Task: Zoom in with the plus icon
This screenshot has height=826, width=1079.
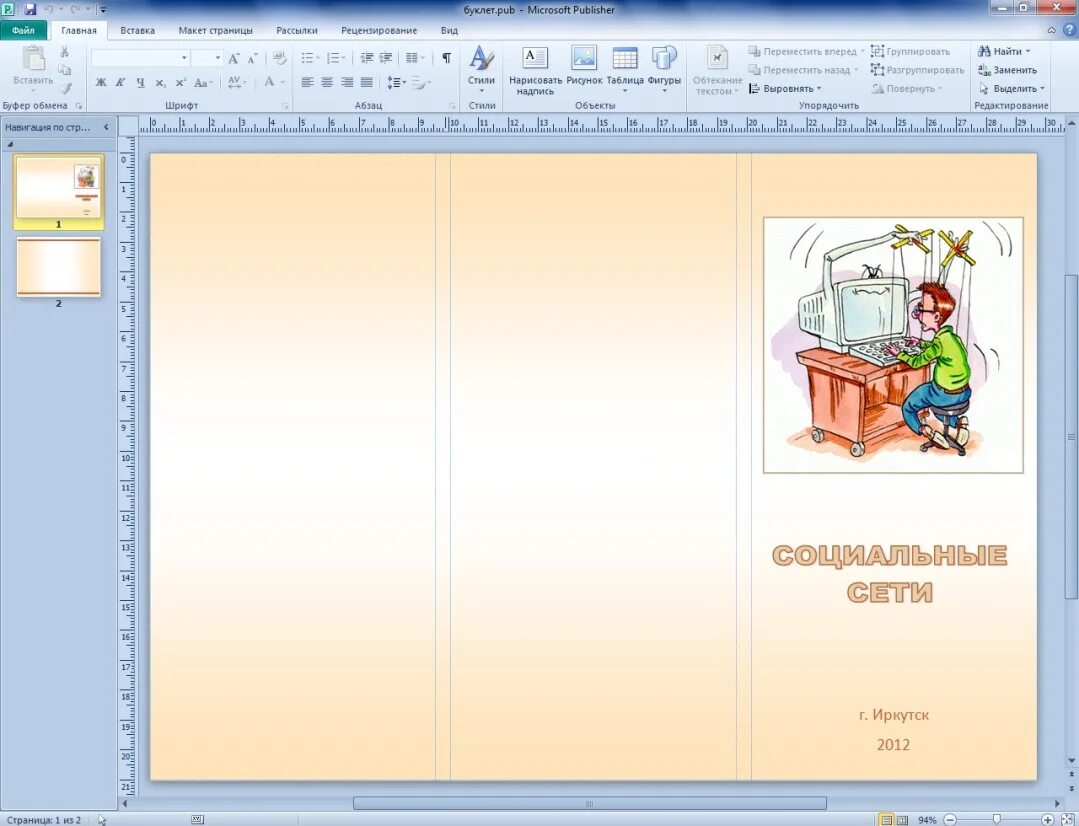Action: [x=1047, y=820]
